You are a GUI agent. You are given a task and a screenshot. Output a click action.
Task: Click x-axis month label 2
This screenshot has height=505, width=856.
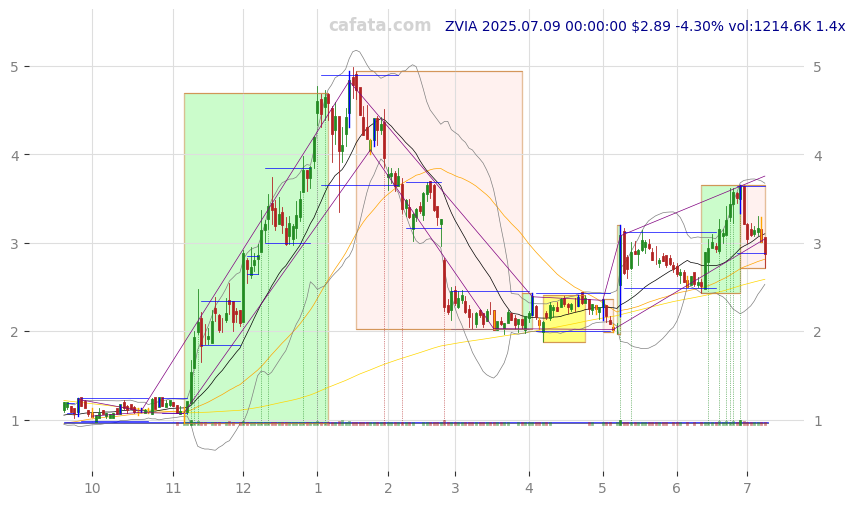(388, 488)
